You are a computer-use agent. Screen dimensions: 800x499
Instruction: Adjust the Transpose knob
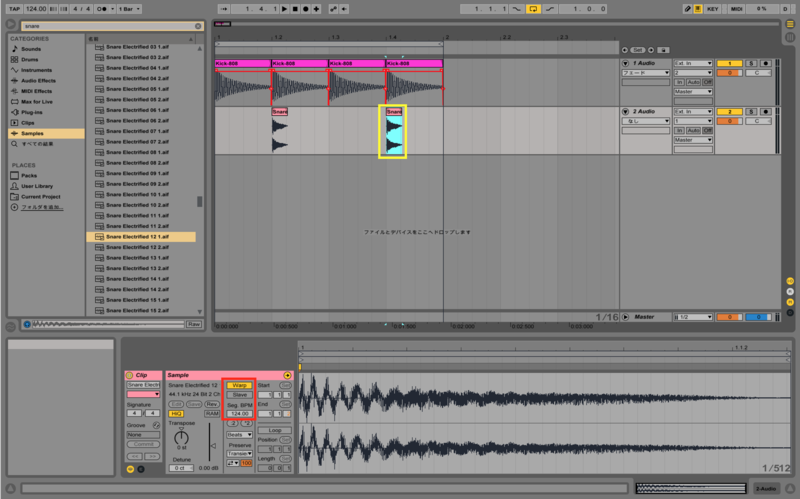(181, 438)
